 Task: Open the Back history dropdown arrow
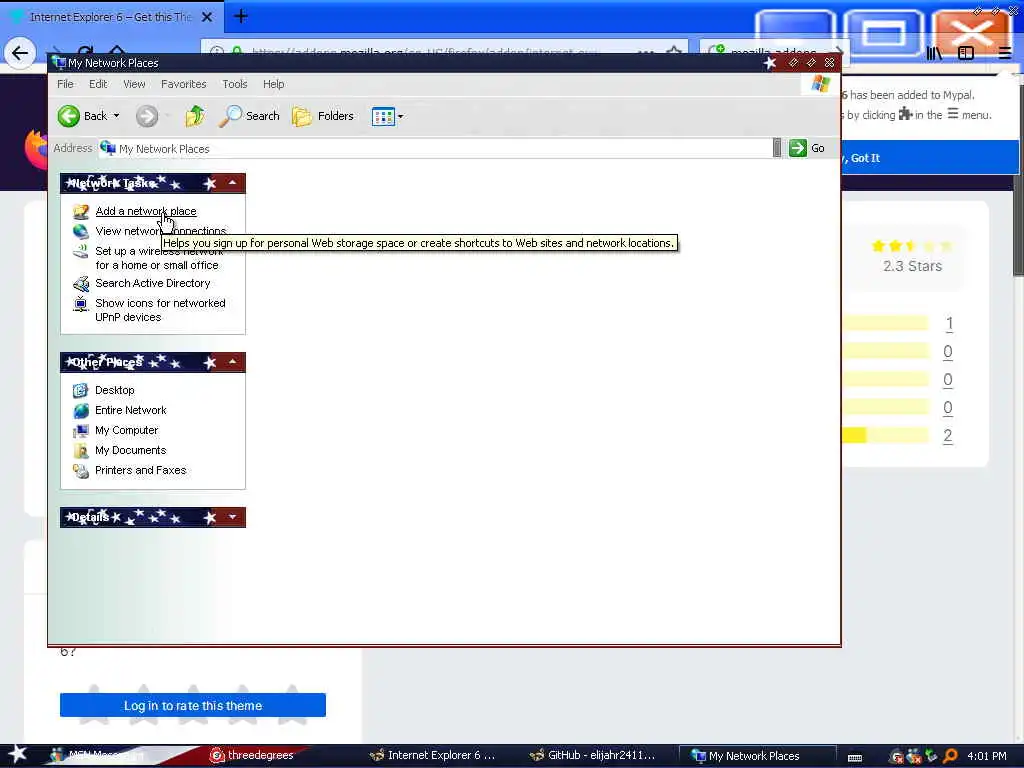pyautogui.click(x=116, y=116)
